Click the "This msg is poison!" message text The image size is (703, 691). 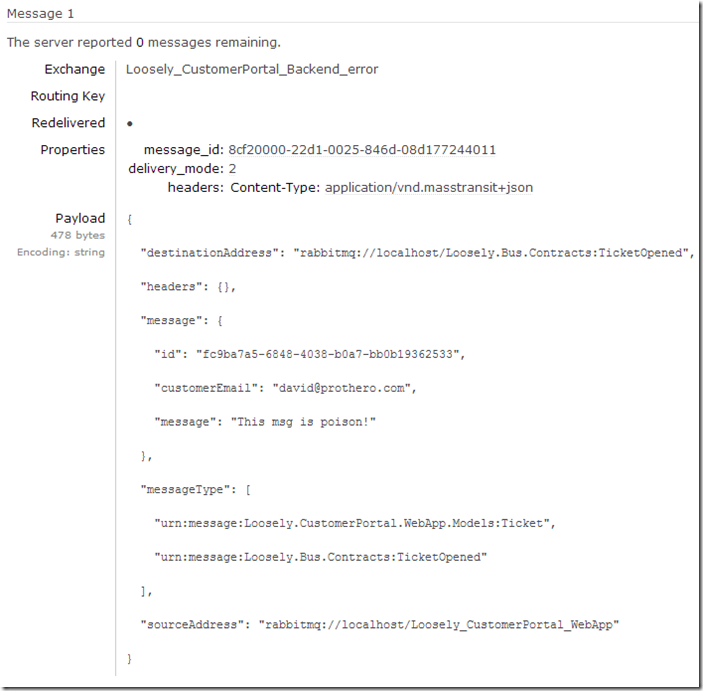coord(303,422)
